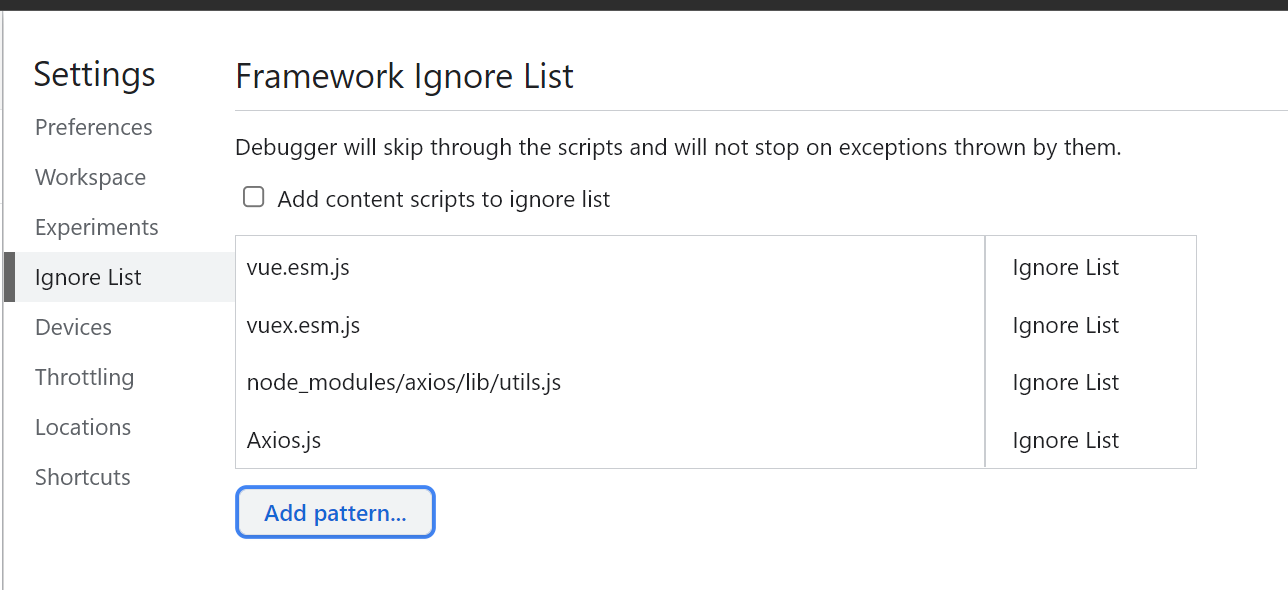This screenshot has height=590, width=1288.
Task: Switch to the Workspace settings tab
Action: pyautogui.click(x=90, y=177)
